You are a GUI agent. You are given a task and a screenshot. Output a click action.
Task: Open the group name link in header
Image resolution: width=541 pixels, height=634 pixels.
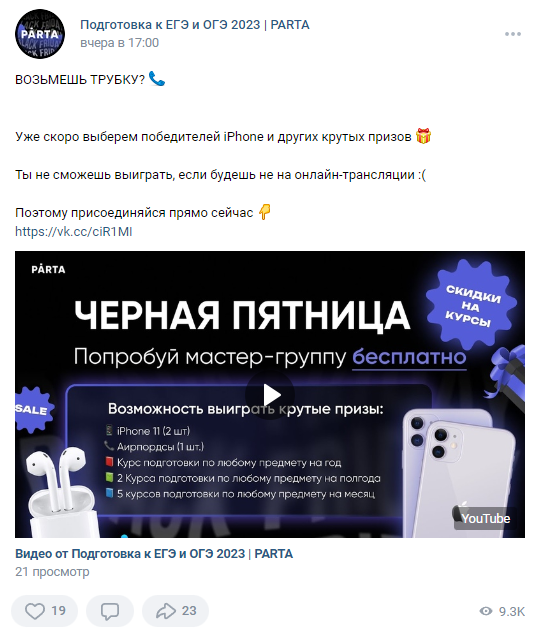click(x=194, y=25)
